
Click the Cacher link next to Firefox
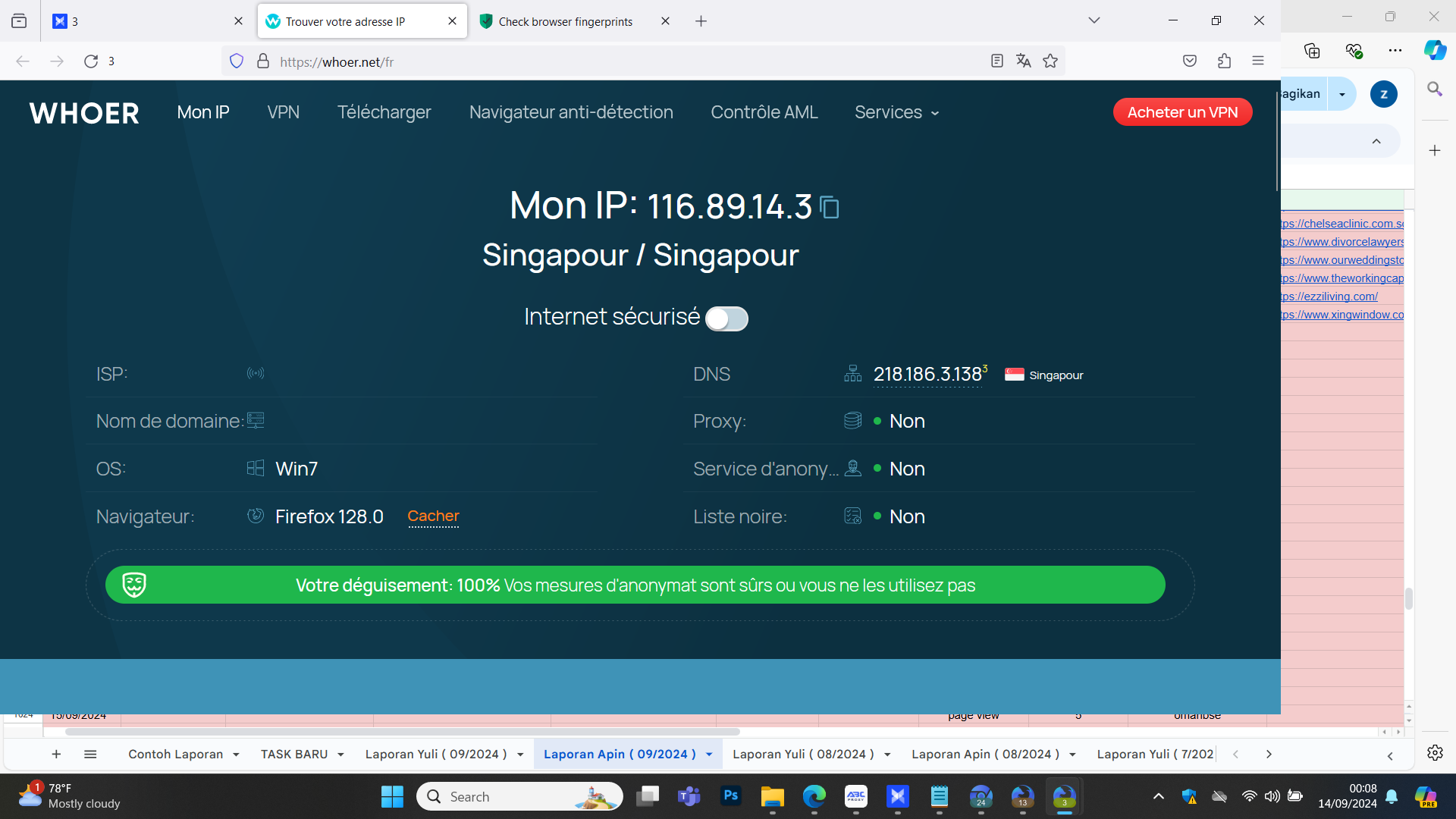click(433, 516)
